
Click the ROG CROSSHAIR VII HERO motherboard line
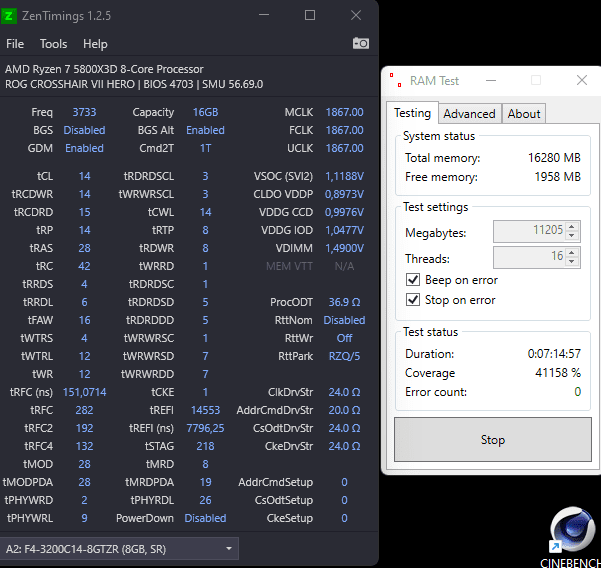[x=134, y=84]
